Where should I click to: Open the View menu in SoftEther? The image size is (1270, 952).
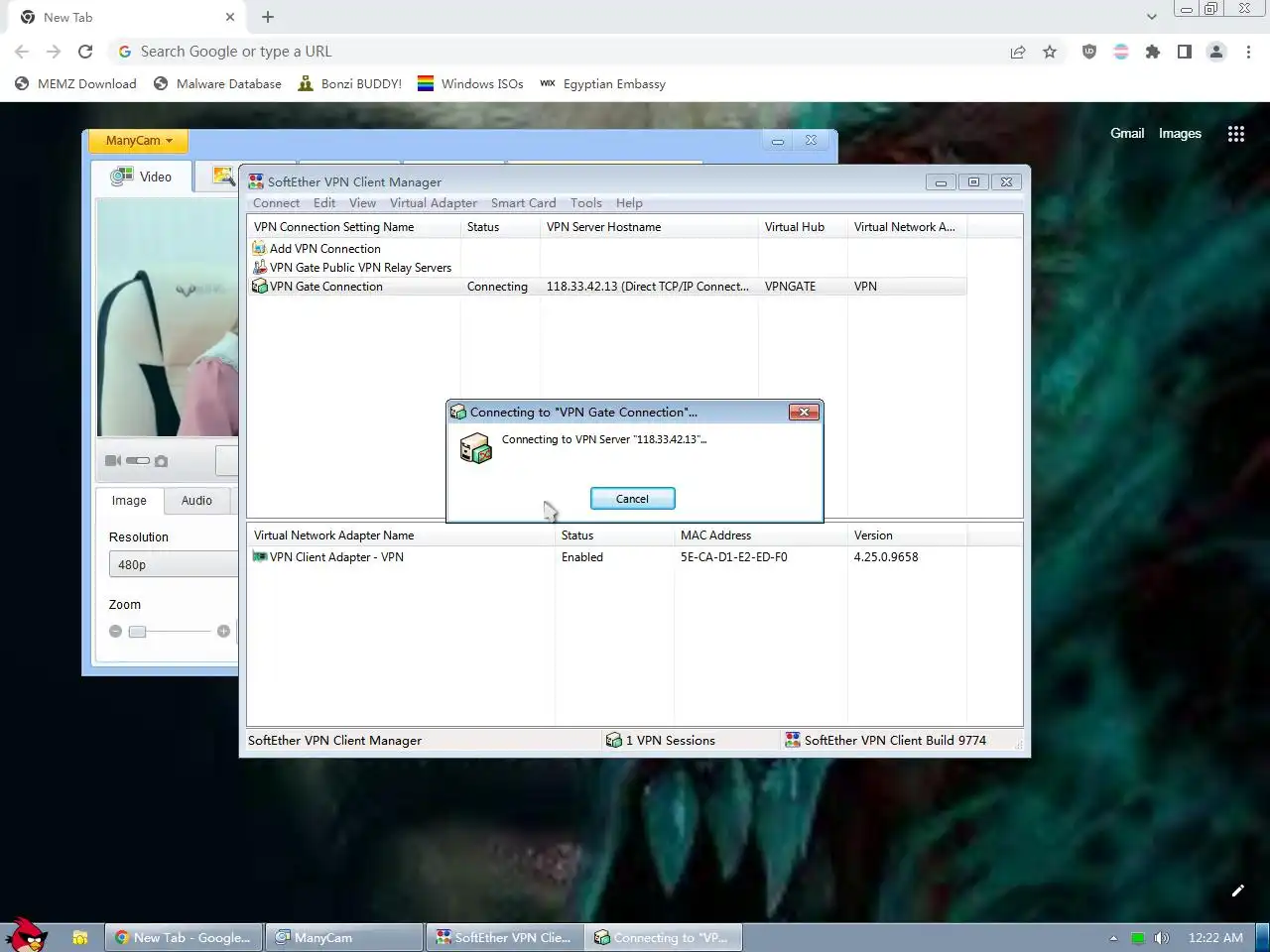pos(362,203)
